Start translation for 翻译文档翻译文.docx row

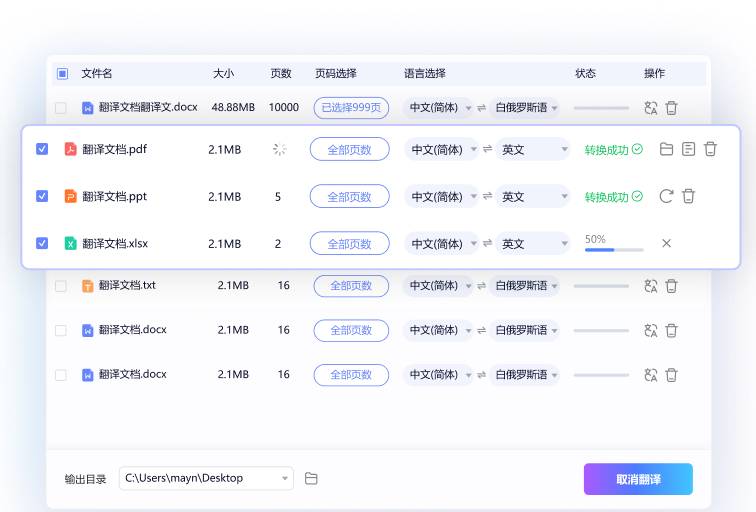click(x=650, y=108)
